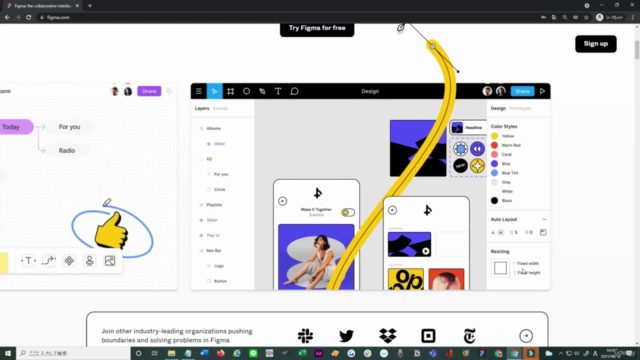Switch to the Assets tab
Image resolution: width=640 pixels, height=360 pixels.
(x=220, y=109)
